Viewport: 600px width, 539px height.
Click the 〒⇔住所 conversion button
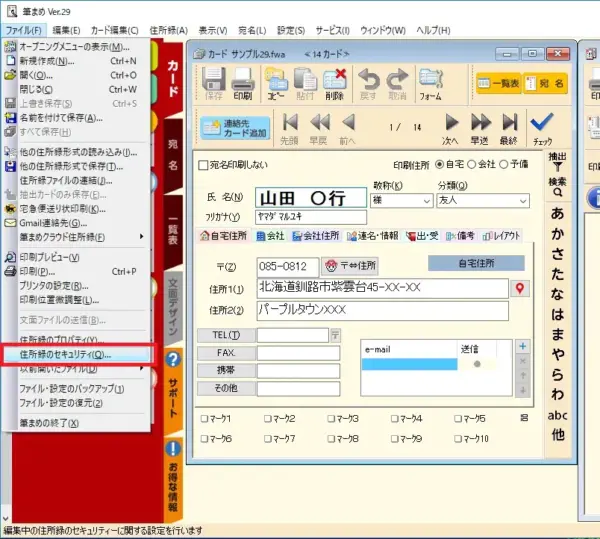[350, 266]
